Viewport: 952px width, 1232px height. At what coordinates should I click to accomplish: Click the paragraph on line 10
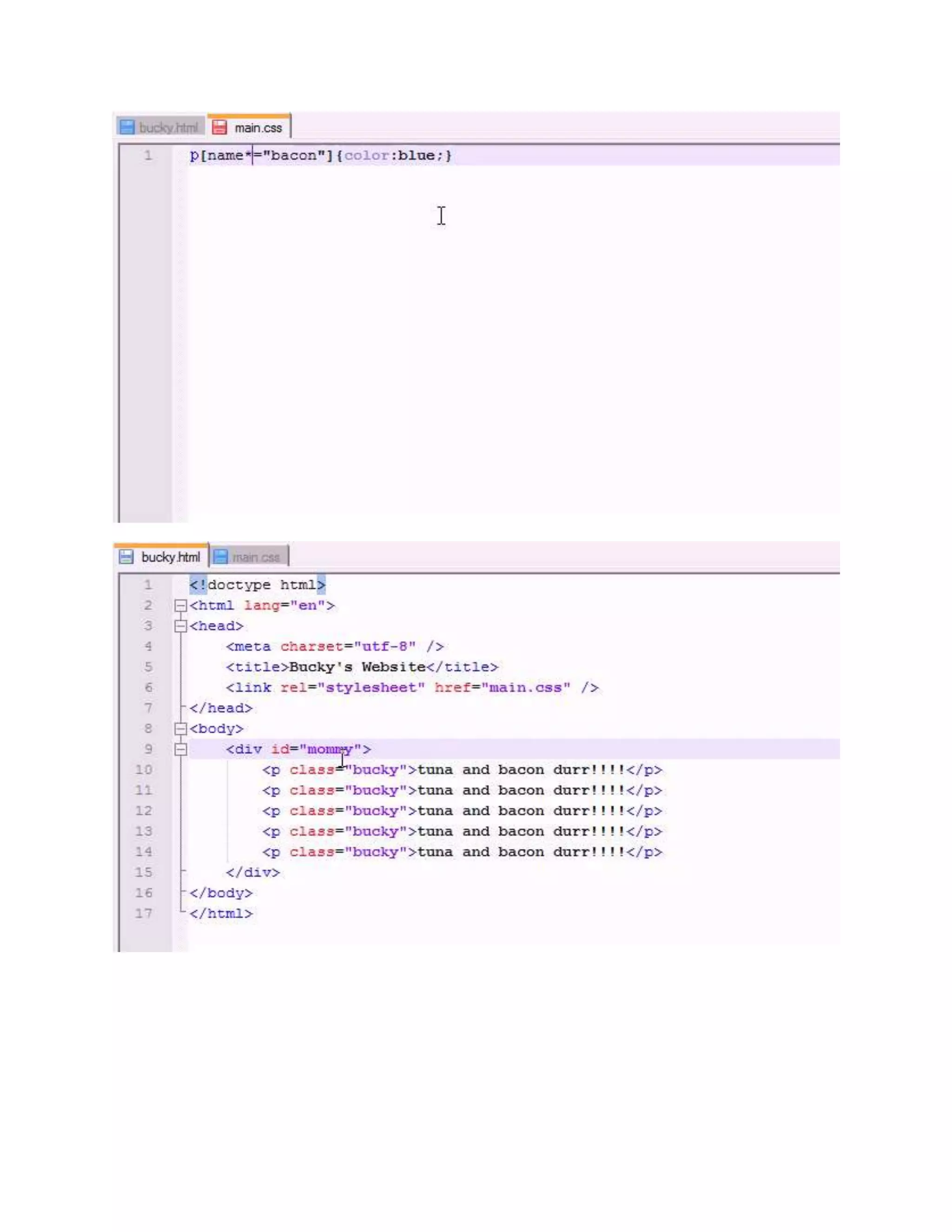(462, 770)
